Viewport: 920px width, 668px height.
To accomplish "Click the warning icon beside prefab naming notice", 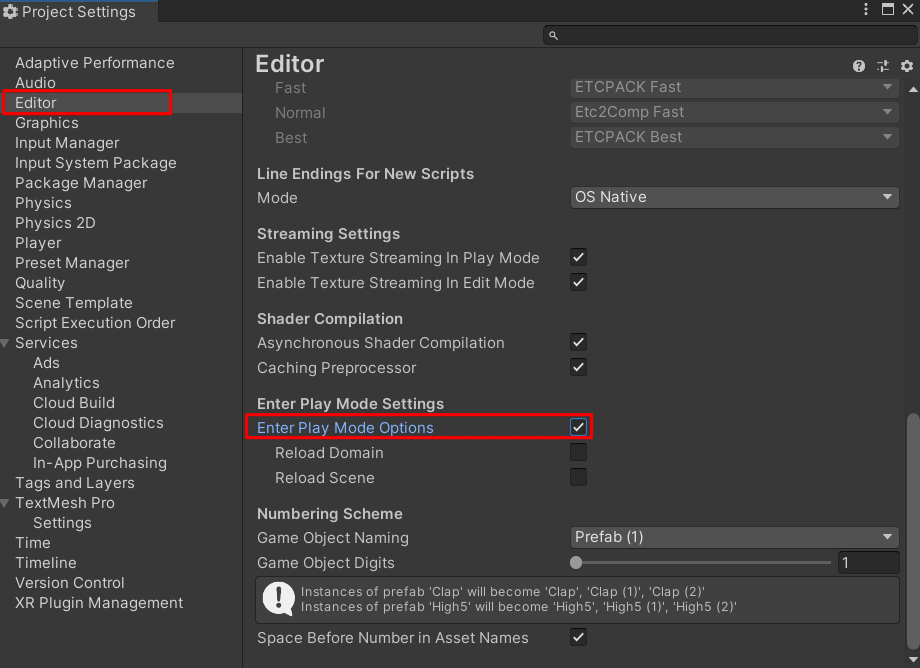I will tap(277, 599).
